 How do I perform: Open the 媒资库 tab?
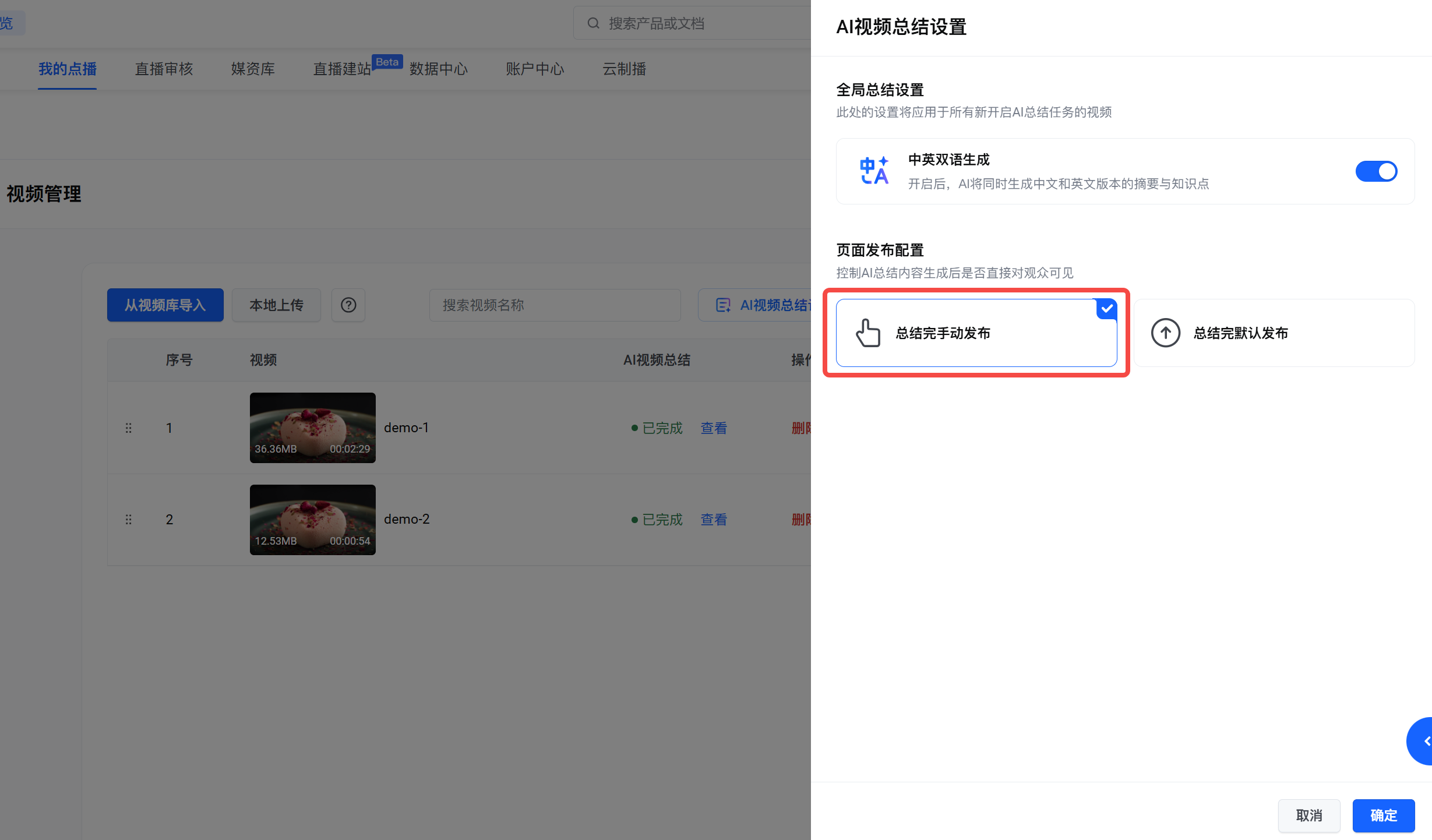[x=253, y=69]
